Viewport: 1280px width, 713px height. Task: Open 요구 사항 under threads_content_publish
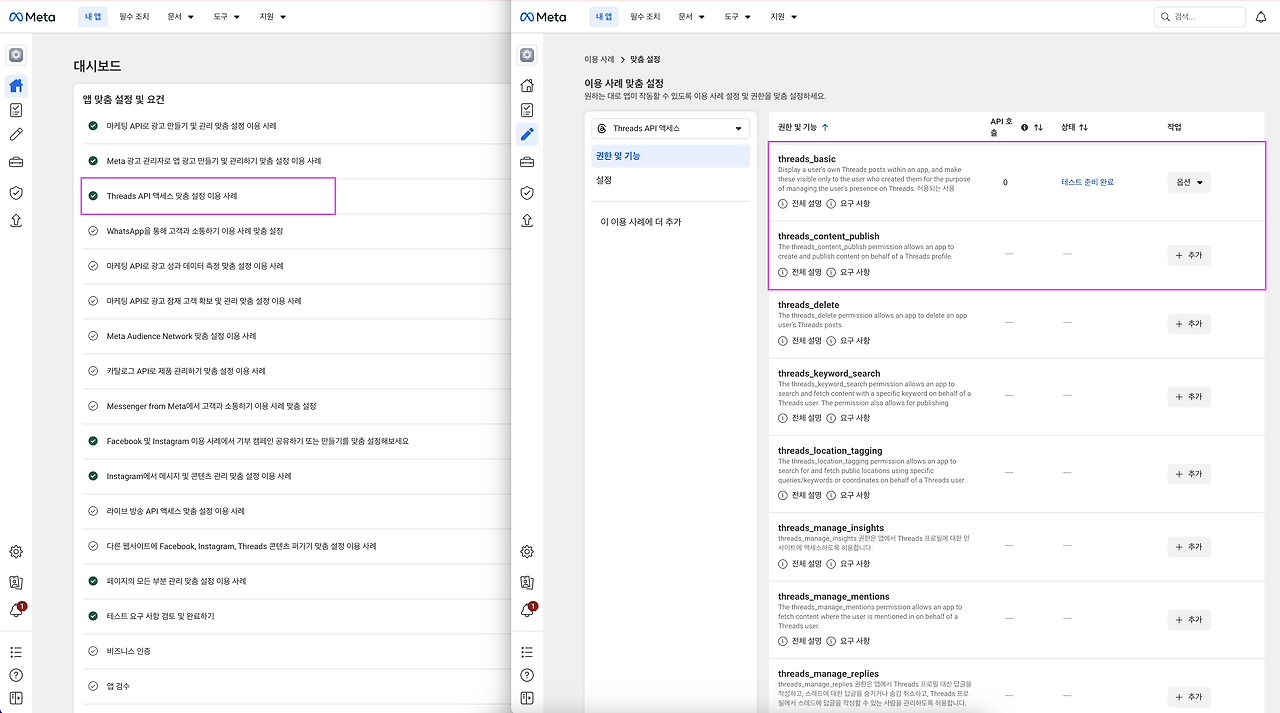point(849,272)
